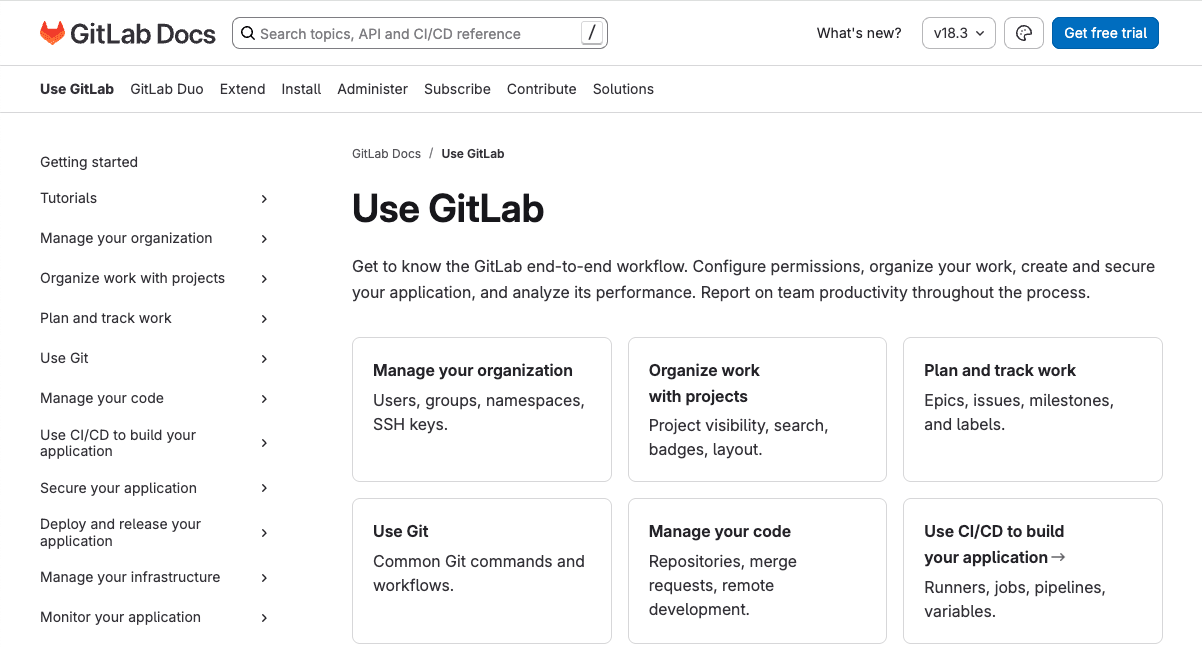This screenshot has height=647, width=1202.
Task: Open Manage your infrastructure sidebar link
Action: tap(130, 577)
